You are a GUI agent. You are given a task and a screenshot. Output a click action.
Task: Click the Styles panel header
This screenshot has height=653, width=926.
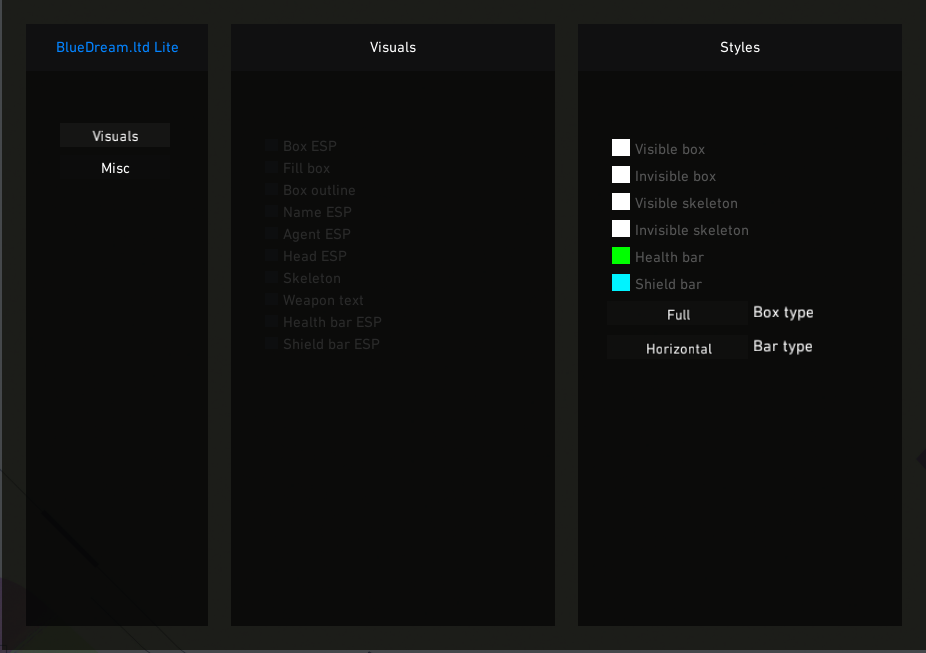coord(739,47)
